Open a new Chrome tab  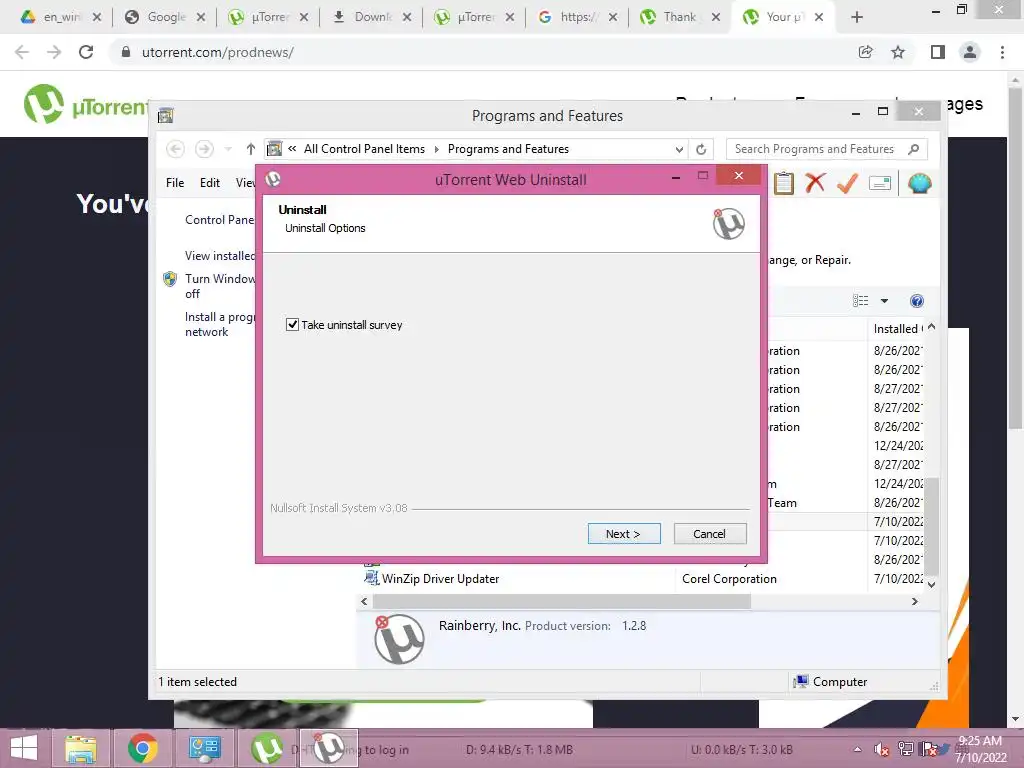[x=857, y=18]
